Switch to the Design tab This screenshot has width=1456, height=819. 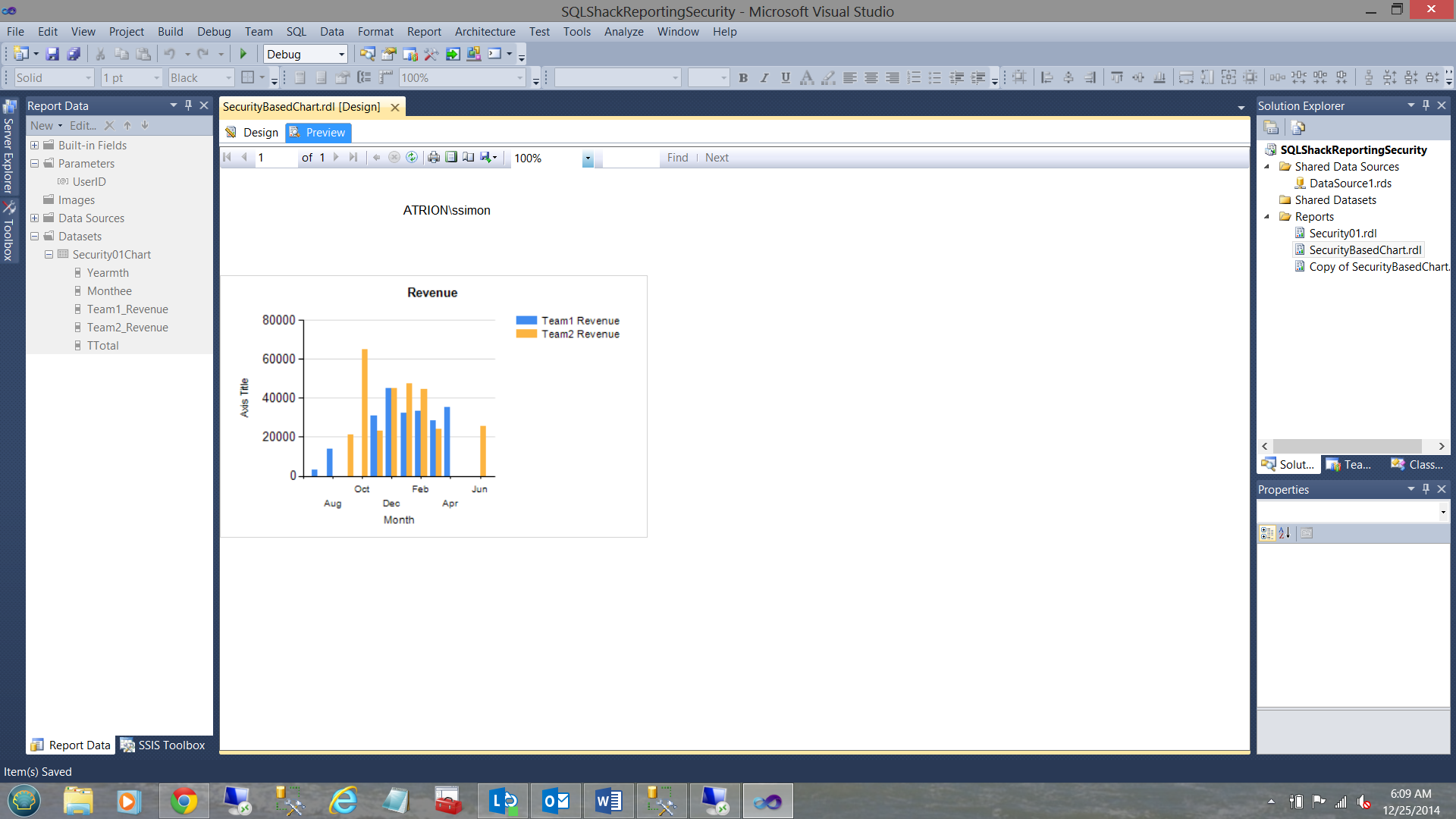(253, 133)
